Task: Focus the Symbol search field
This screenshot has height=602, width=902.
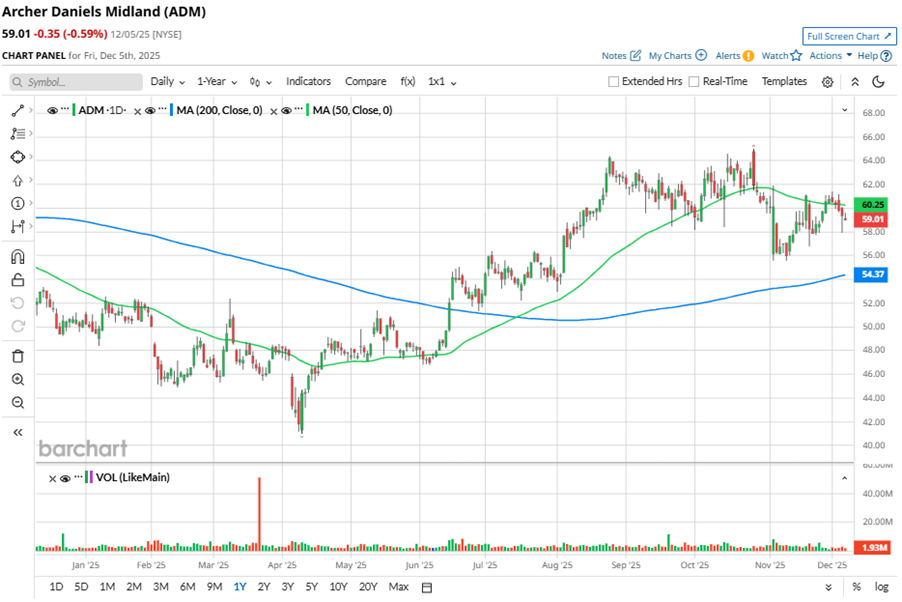Action: tap(76, 82)
